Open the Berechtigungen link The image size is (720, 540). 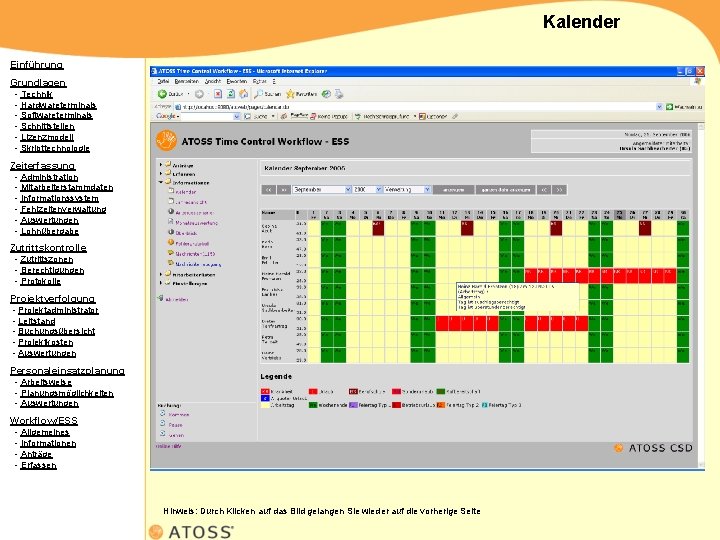(52, 270)
